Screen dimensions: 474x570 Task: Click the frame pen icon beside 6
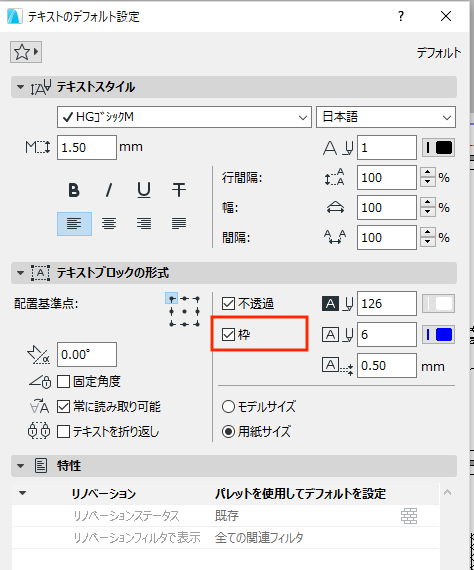[338, 334]
